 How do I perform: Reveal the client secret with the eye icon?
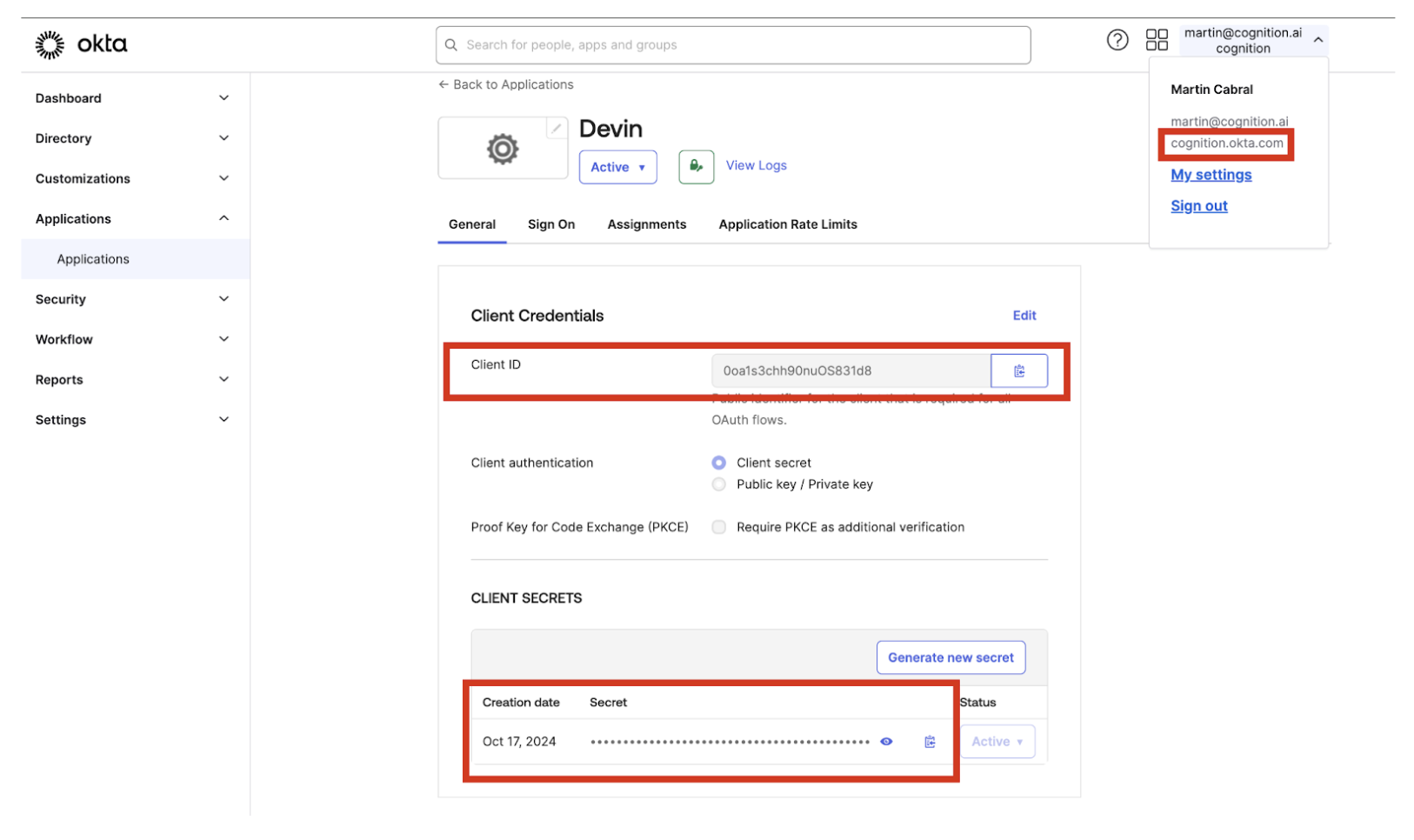(x=886, y=741)
